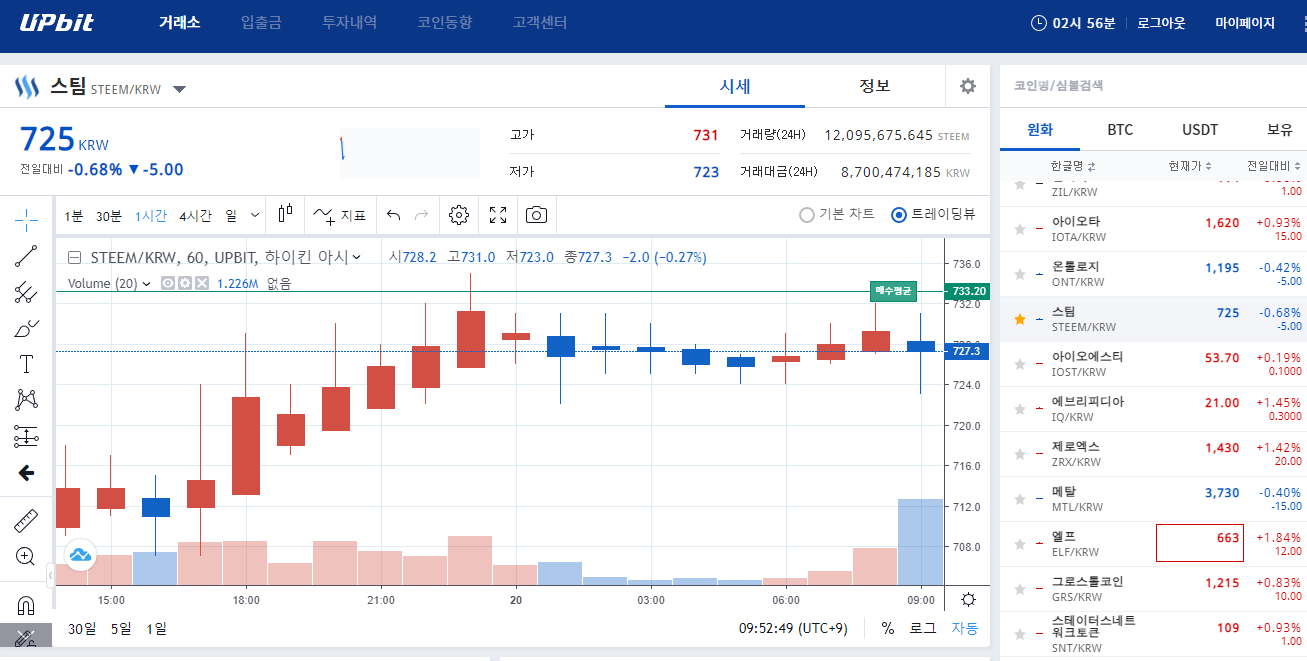Toggle magnet mode in drawing toolbar
The image size is (1307, 661).
27,605
